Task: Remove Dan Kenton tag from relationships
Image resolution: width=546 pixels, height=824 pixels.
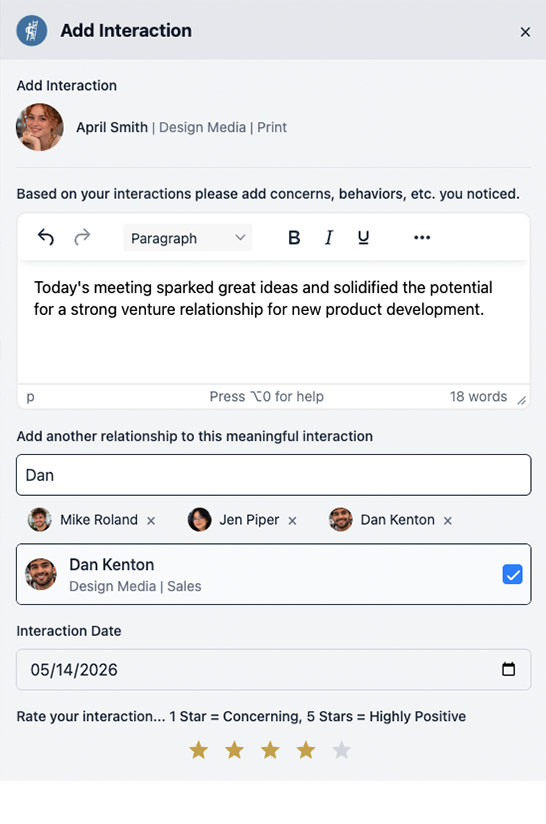Action: click(x=448, y=521)
